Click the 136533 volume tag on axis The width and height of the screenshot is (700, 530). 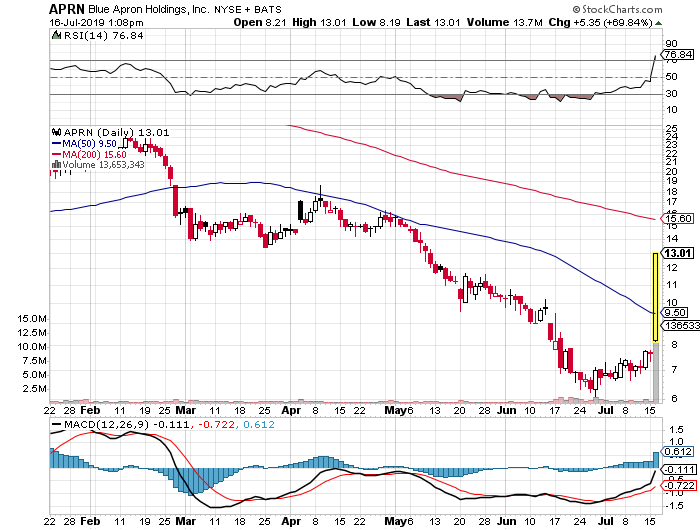point(680,325)
